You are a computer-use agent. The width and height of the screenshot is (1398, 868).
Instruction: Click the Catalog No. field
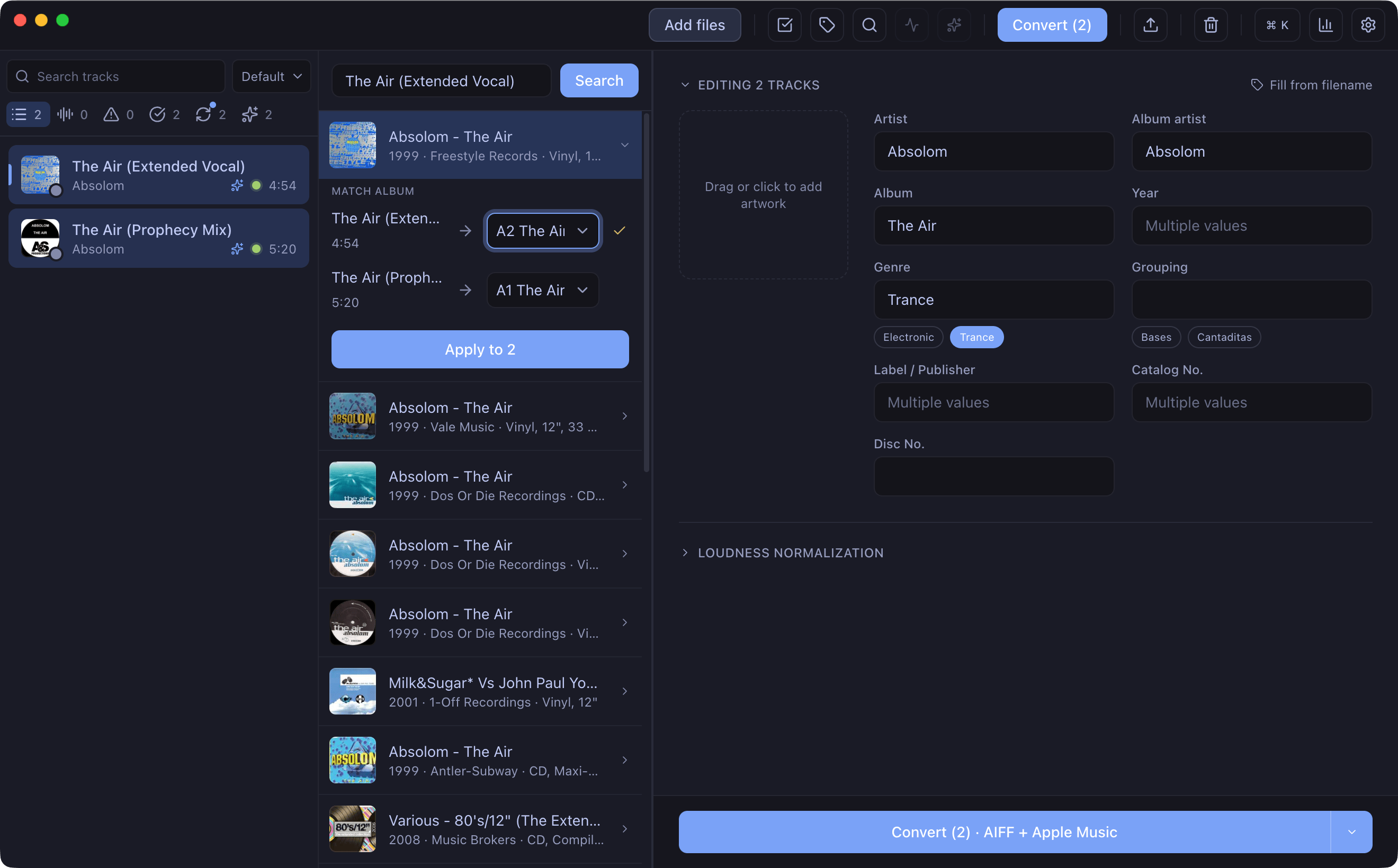pos(1251,402)
